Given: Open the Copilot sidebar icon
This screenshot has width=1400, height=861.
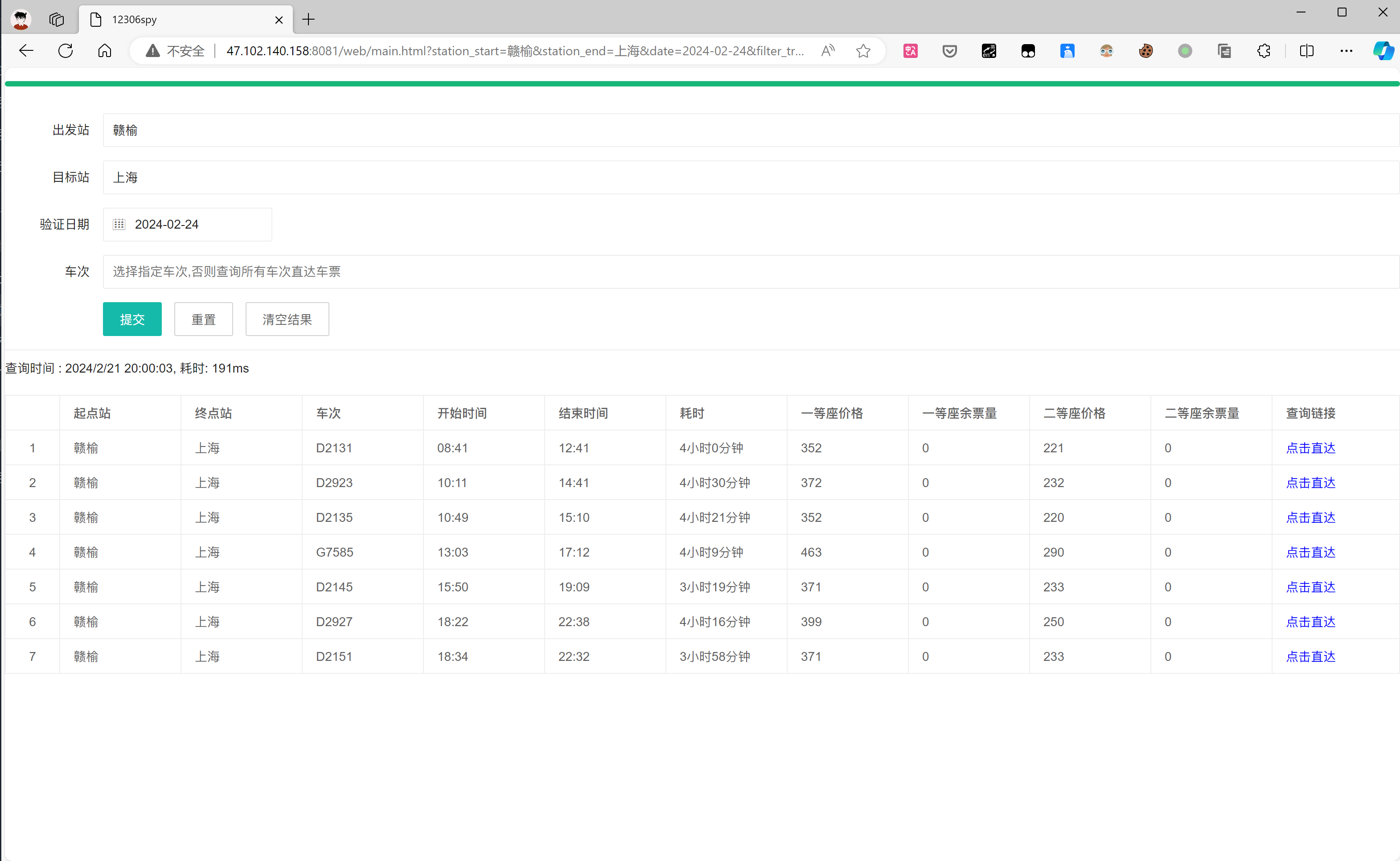Looking at the screenshot, I should 1383,51.
